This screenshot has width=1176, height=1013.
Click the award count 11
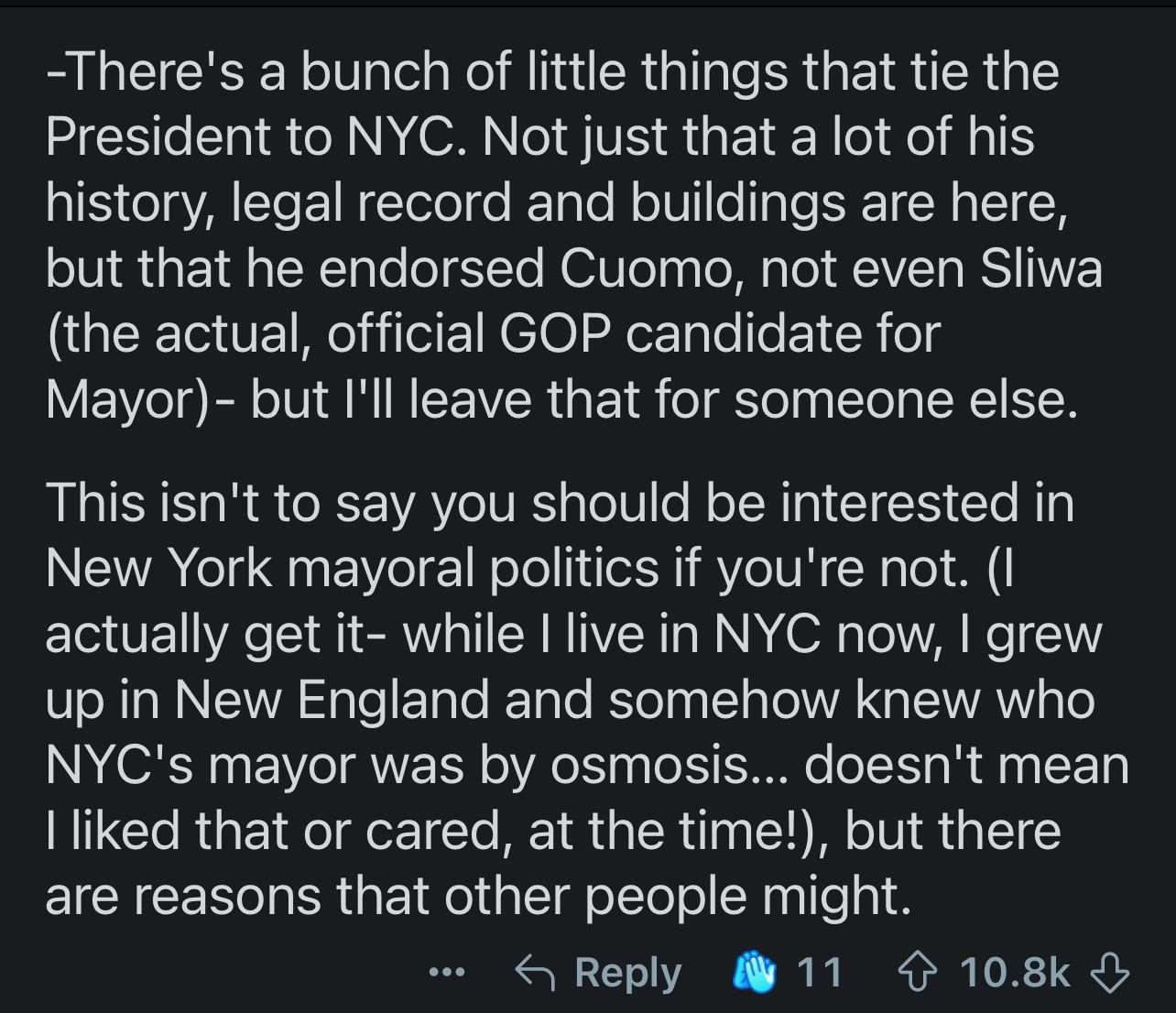tap(819, 972)
